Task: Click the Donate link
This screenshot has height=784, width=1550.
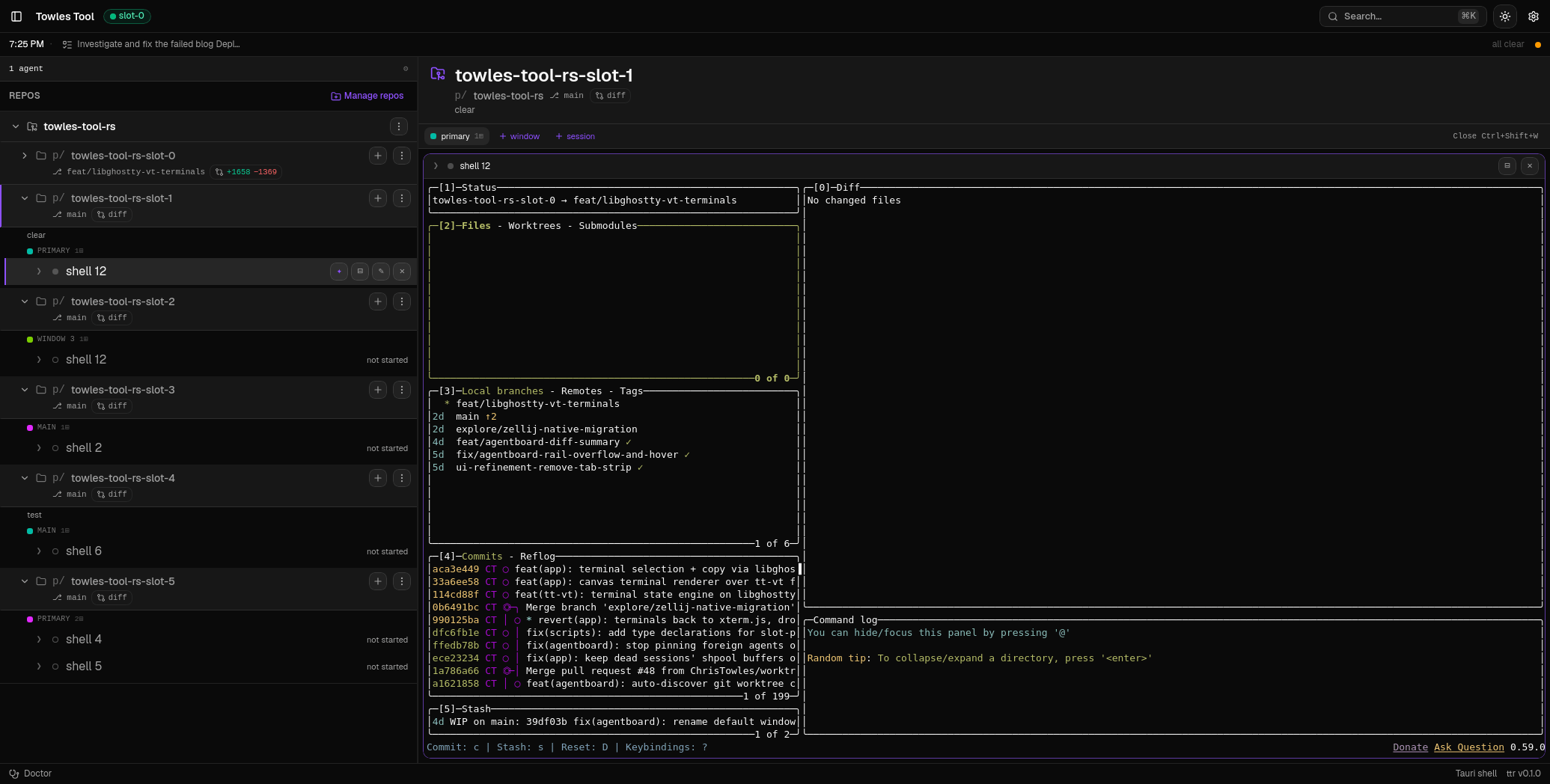Action: 1410,747
